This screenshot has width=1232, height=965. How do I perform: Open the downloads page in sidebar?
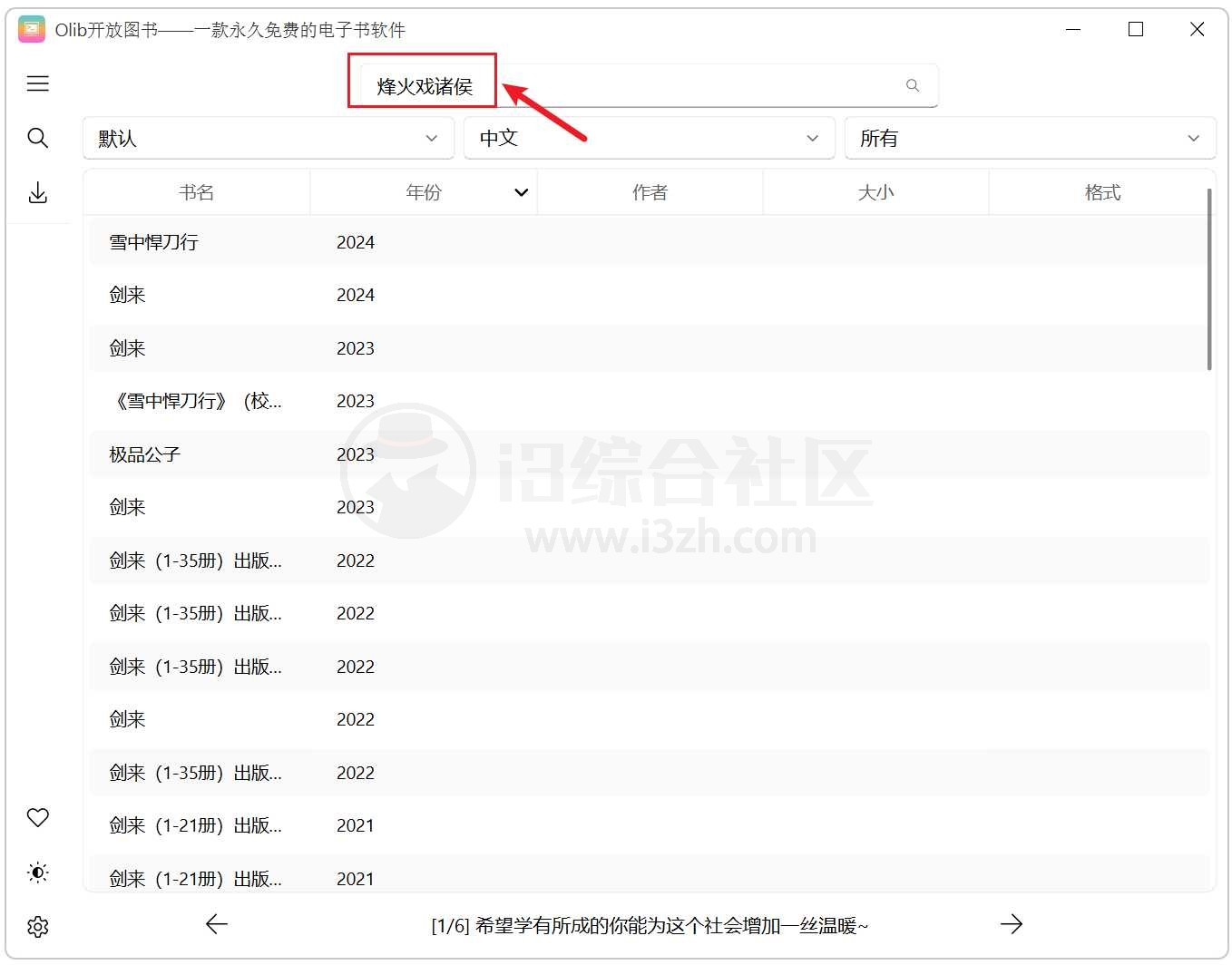pos(38,192)
